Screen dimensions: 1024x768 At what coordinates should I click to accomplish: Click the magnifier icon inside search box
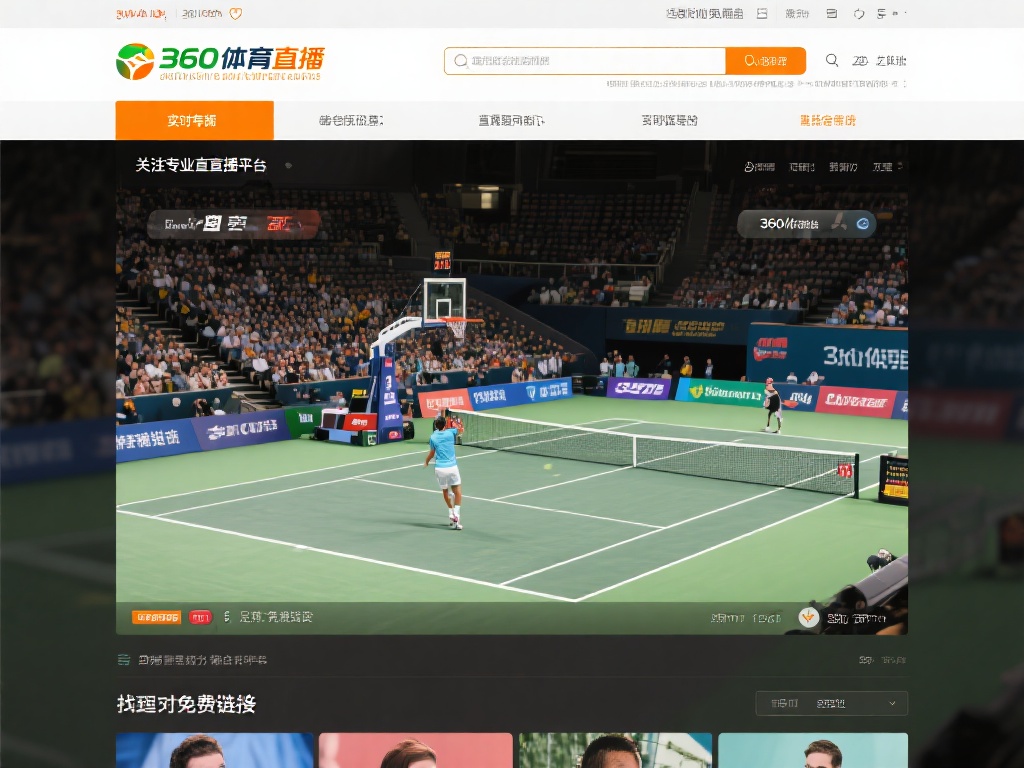click(x=460, y=61)
